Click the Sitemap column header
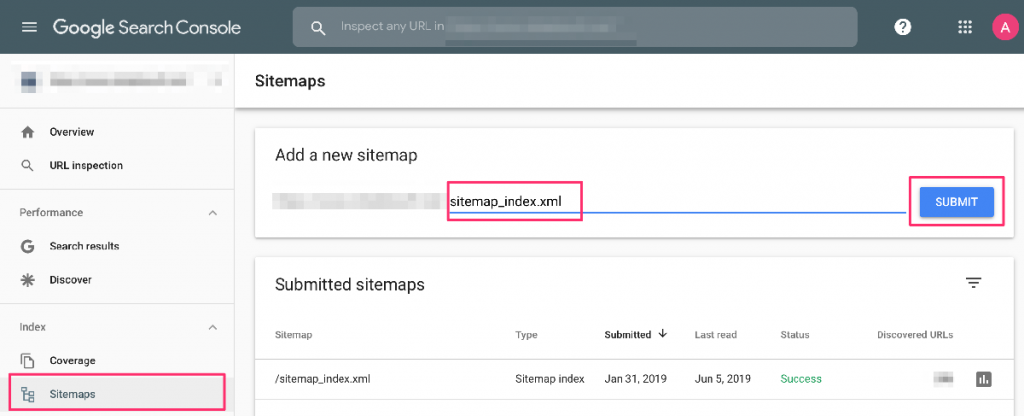The image size is (1024, 416). pos(293,334)
